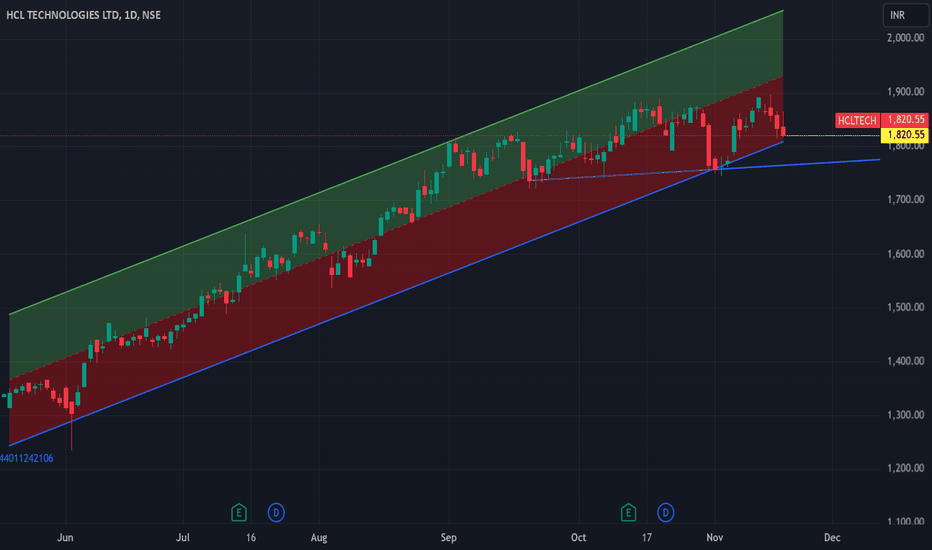Click the earnings E icon near October 17

[628, 512]
